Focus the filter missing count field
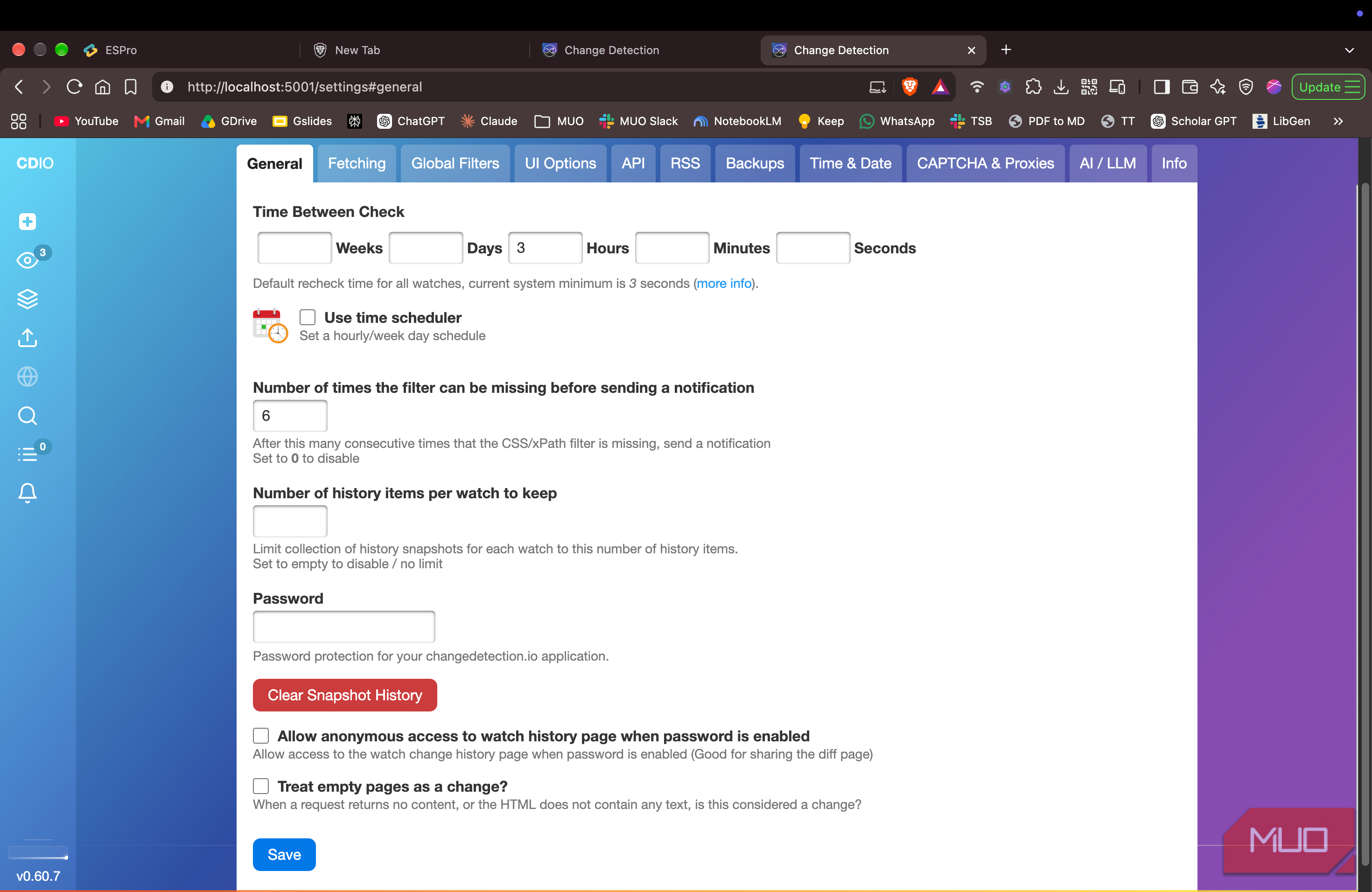 pos(290,416)
